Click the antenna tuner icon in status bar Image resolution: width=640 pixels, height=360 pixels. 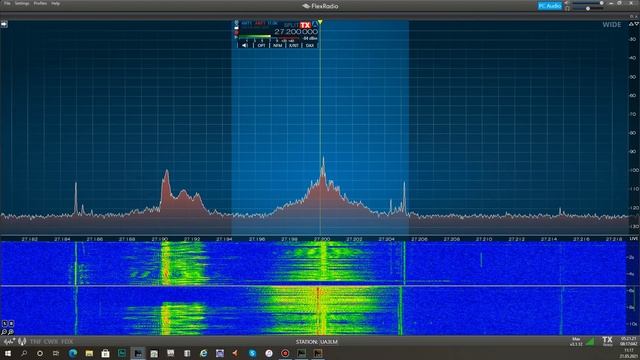click(22, 342)
